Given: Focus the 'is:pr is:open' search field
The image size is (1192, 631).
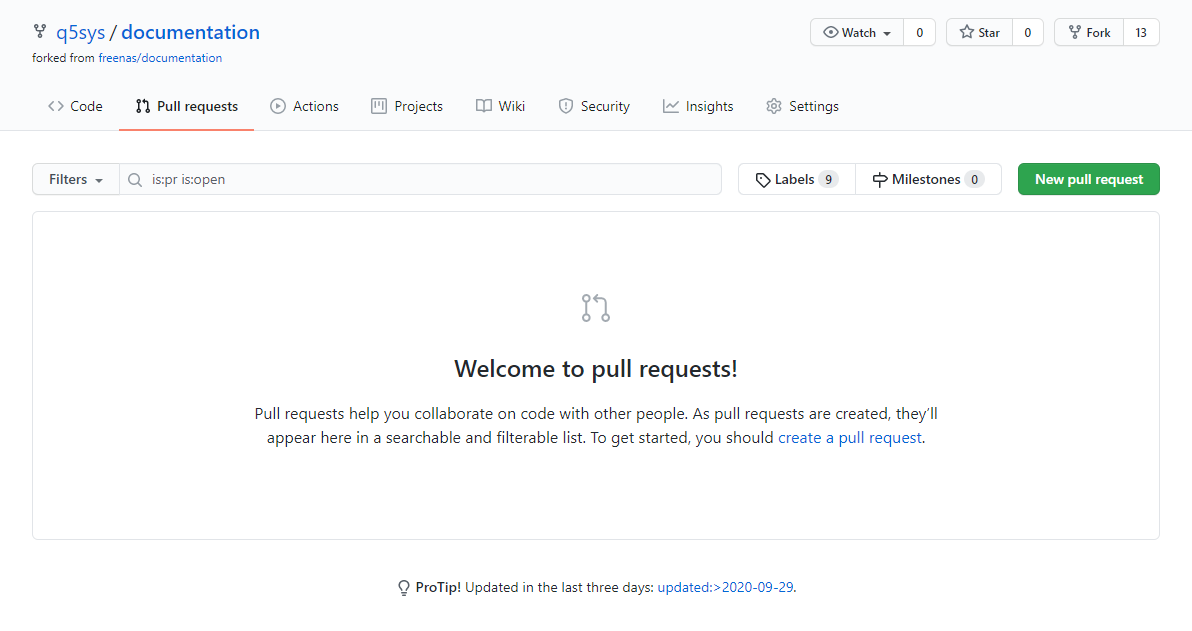Looking at the screenshot, I should (430, 180).
